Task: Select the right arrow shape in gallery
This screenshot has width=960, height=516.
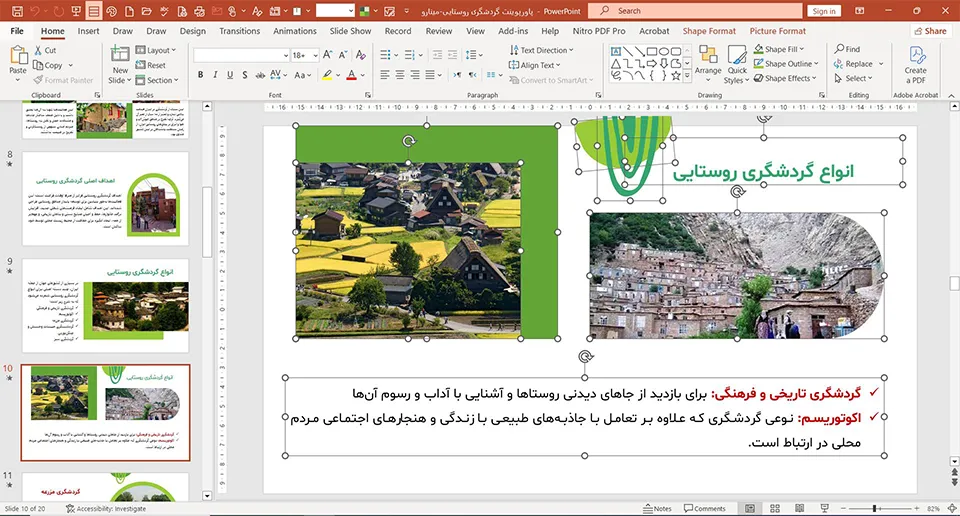Action: [x=651, y=64]
